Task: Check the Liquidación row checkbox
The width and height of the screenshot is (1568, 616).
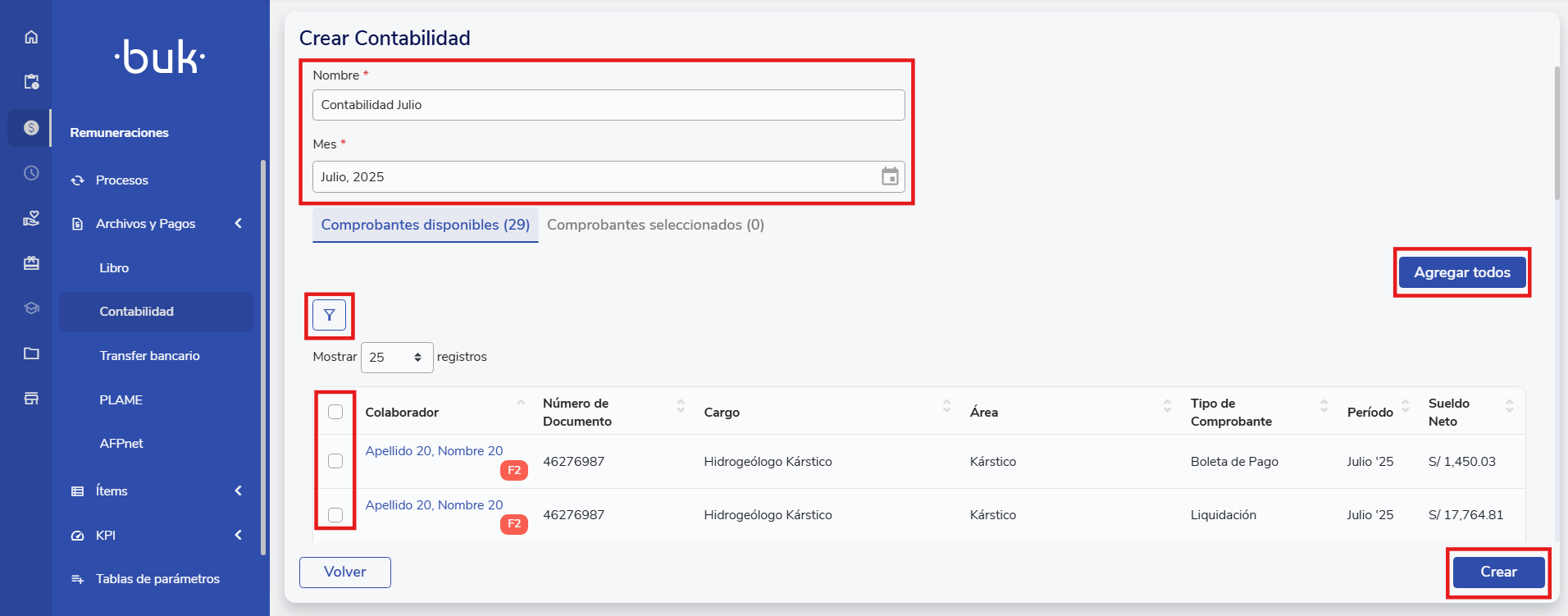Action: pos(335,515)
